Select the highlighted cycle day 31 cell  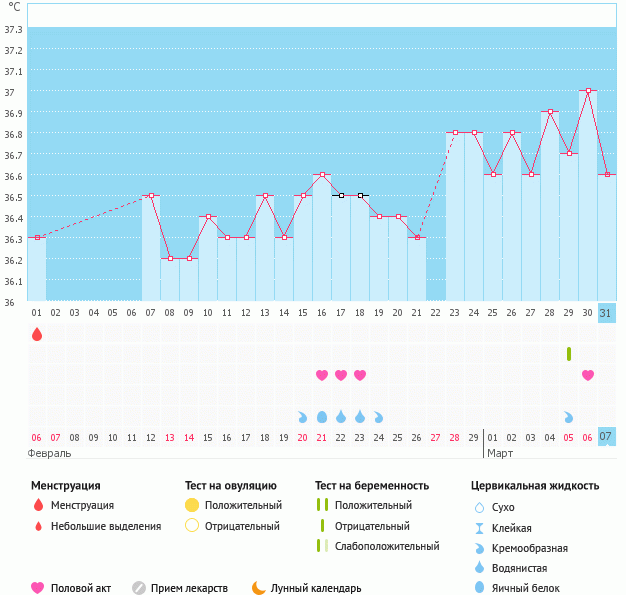(606, 312)
